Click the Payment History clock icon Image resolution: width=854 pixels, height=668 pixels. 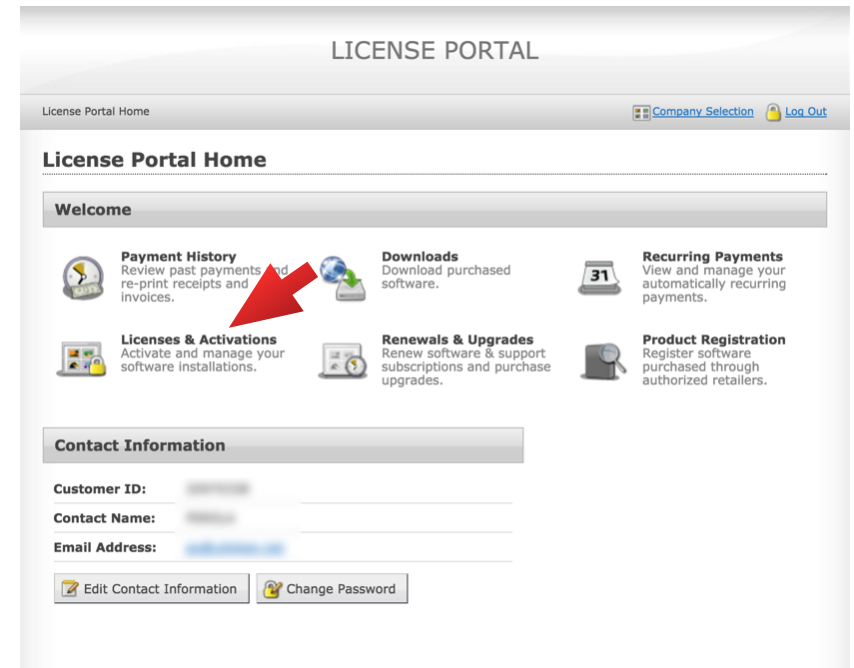[x=81, y=276]
